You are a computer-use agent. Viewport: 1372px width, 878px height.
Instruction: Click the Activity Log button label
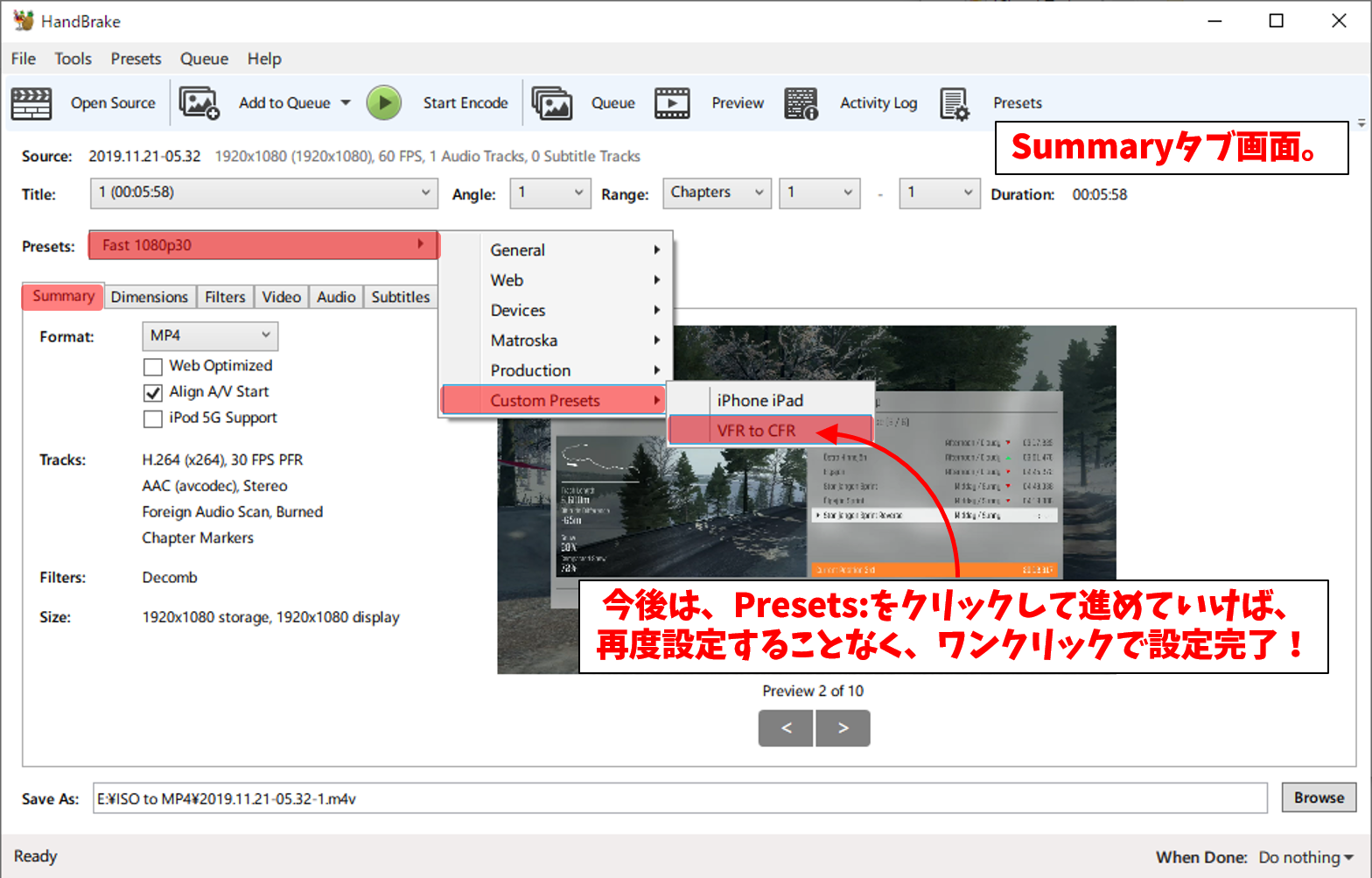[x=878, y=103]
